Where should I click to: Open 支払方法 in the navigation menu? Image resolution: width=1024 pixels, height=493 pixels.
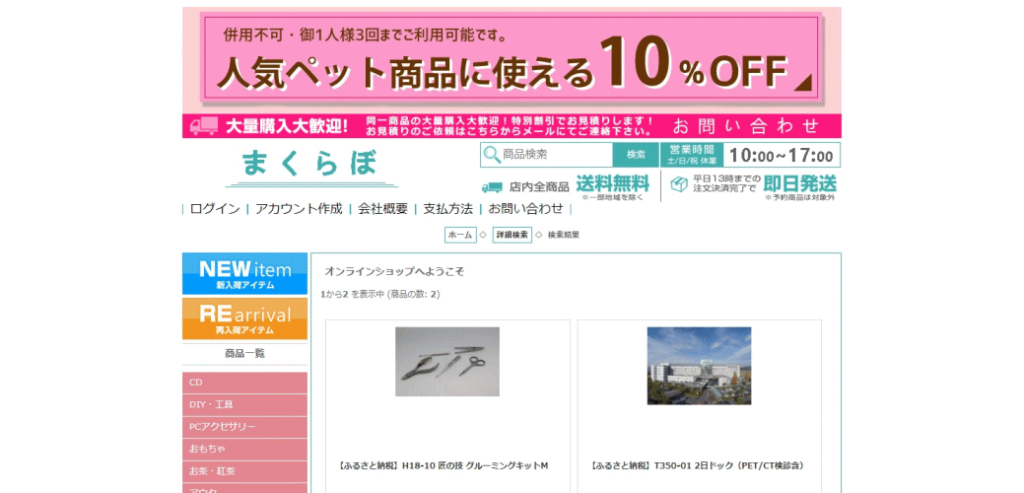point(447,209)
